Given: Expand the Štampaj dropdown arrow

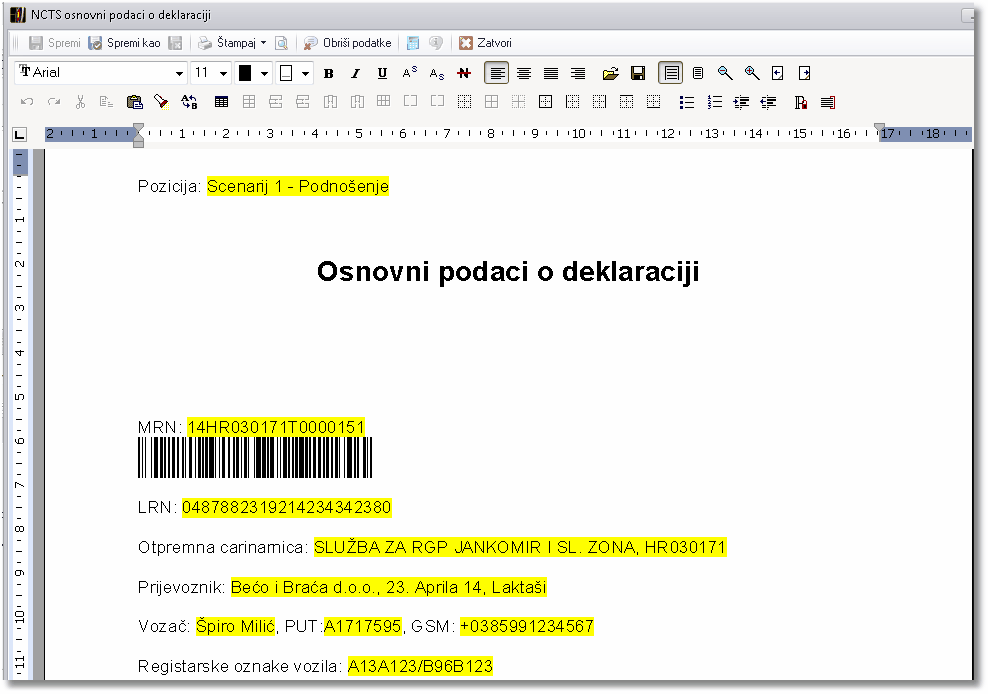Looking at the screenshot, I should (x=263, y=43).
